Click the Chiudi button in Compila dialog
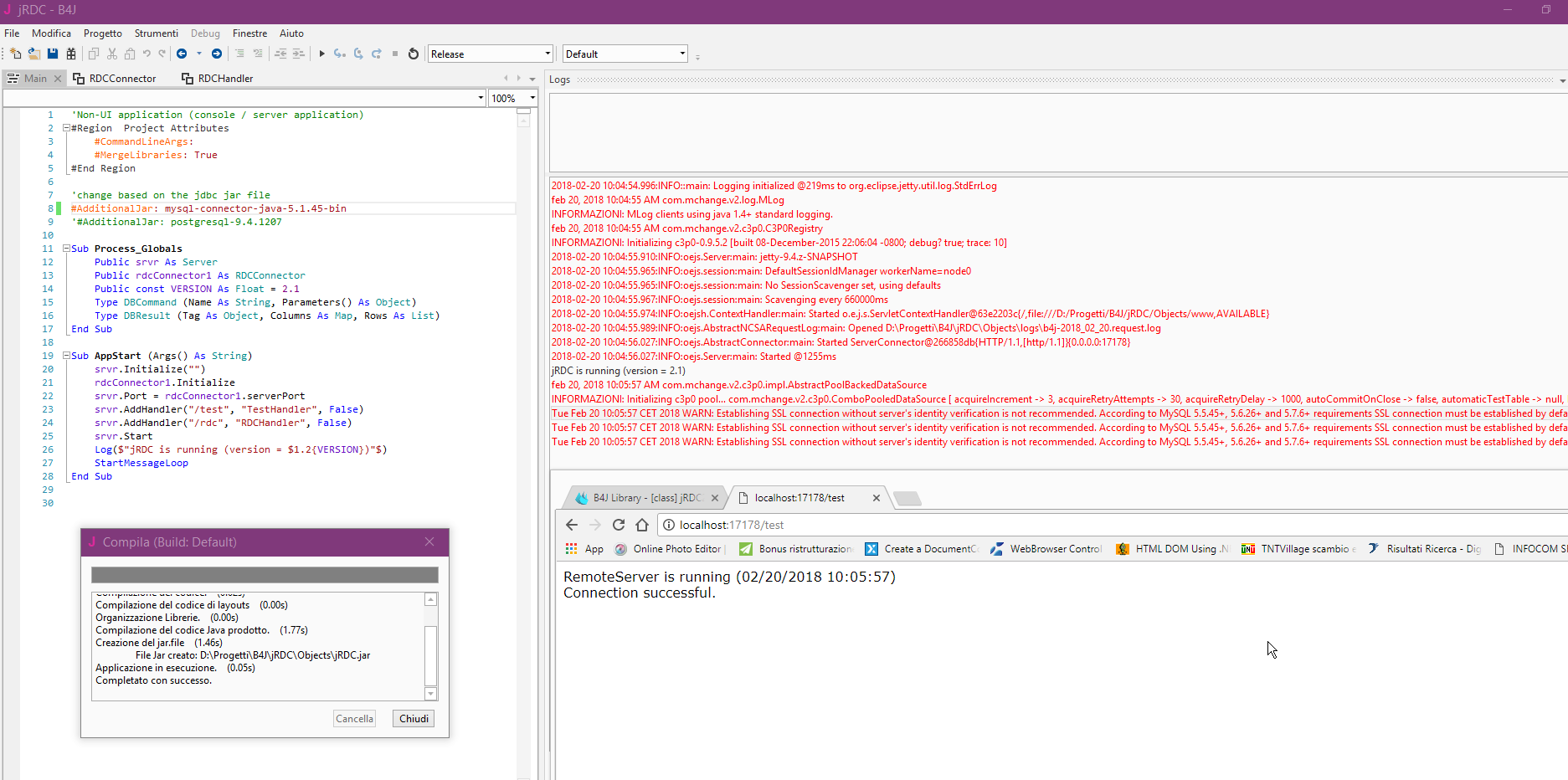 (414, 719)
